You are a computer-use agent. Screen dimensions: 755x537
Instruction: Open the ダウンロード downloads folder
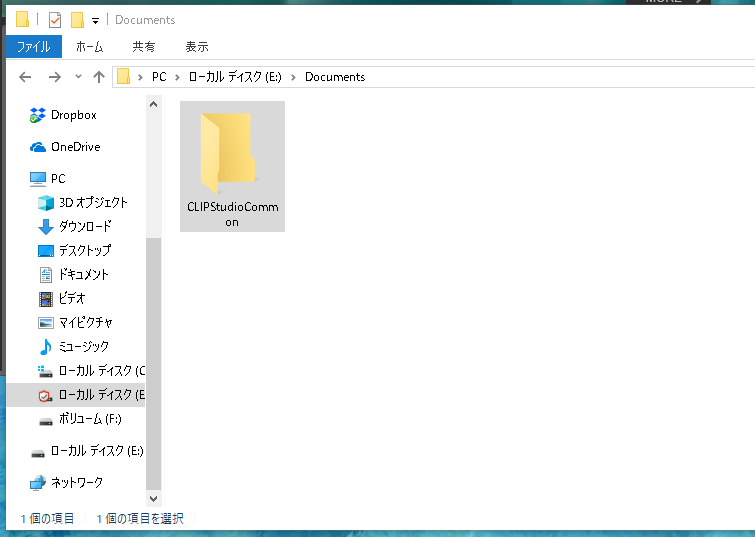(84, 226)
